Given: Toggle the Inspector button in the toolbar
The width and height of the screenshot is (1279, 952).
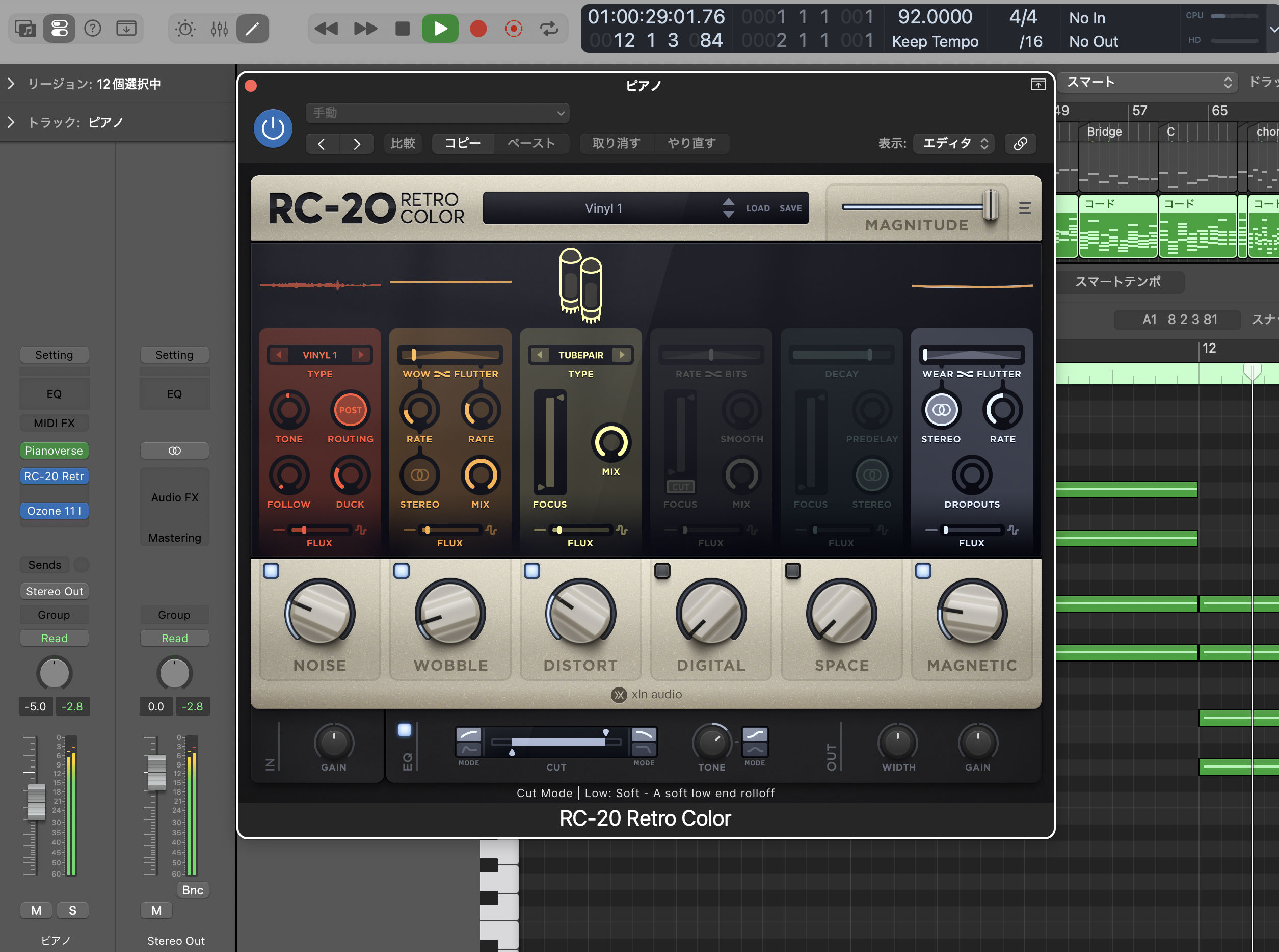Looking at the screenshot, I should tap(59, 28).
